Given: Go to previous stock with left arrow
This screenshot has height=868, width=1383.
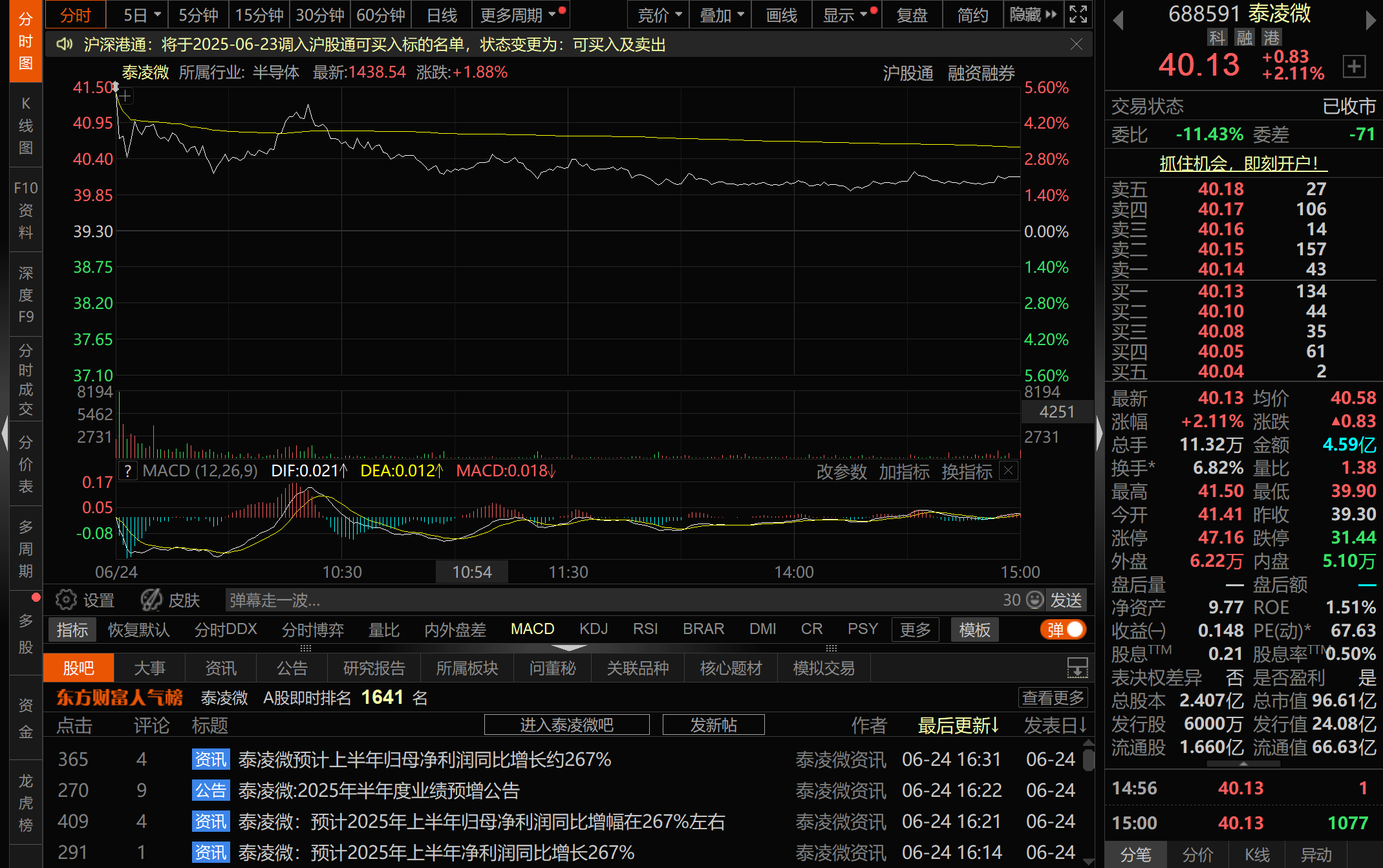Looking at the screenshot, I should coord(1118,21).
